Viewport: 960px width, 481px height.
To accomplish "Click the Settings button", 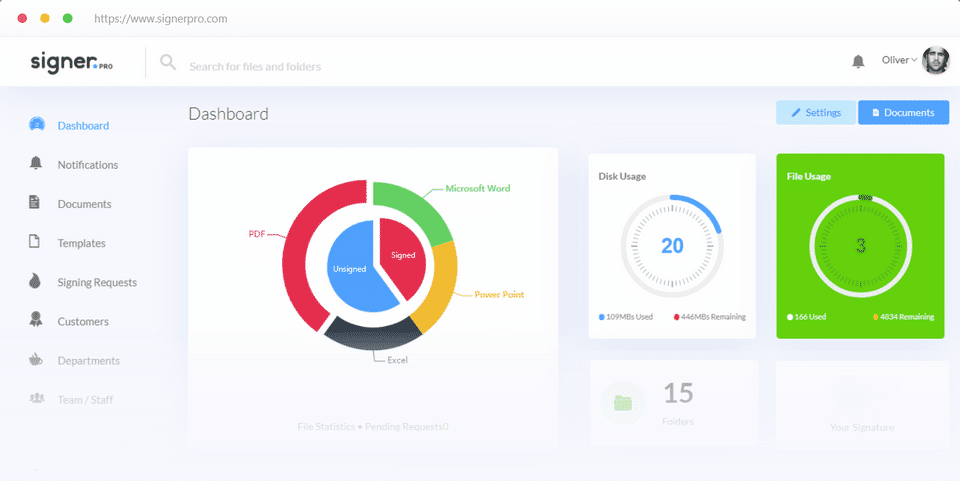I will point(816,113).
